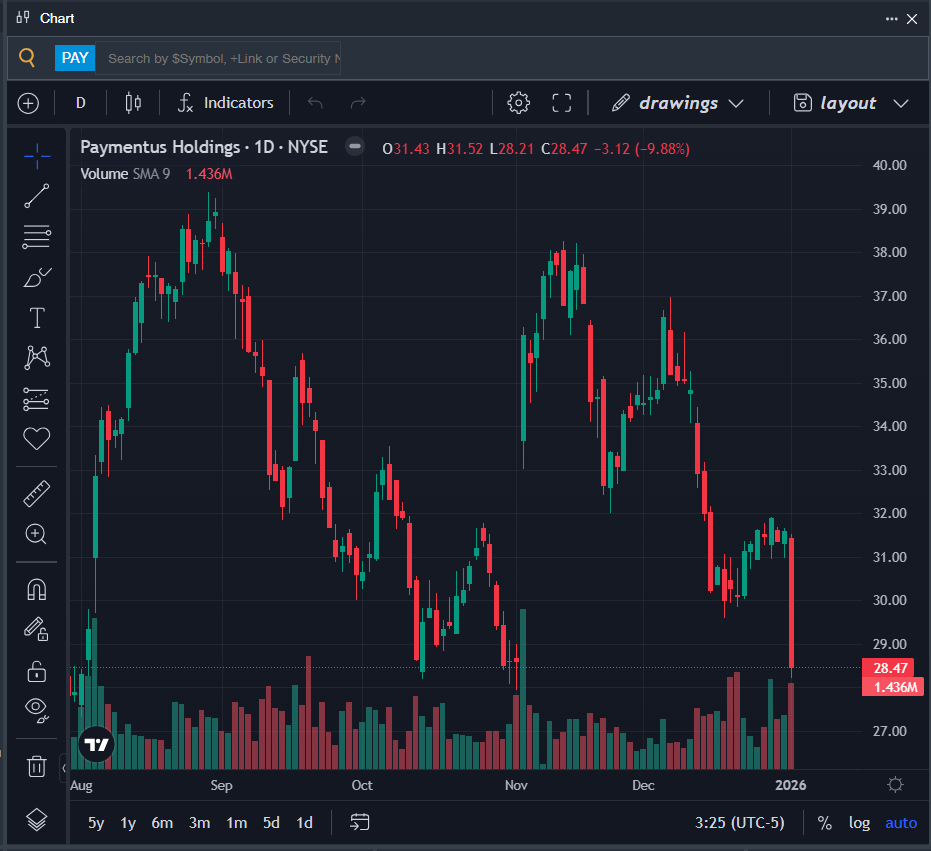931x851 pixels.
Task: Toggle logarithmic scale with log
Action: click(x=859, y=823)
